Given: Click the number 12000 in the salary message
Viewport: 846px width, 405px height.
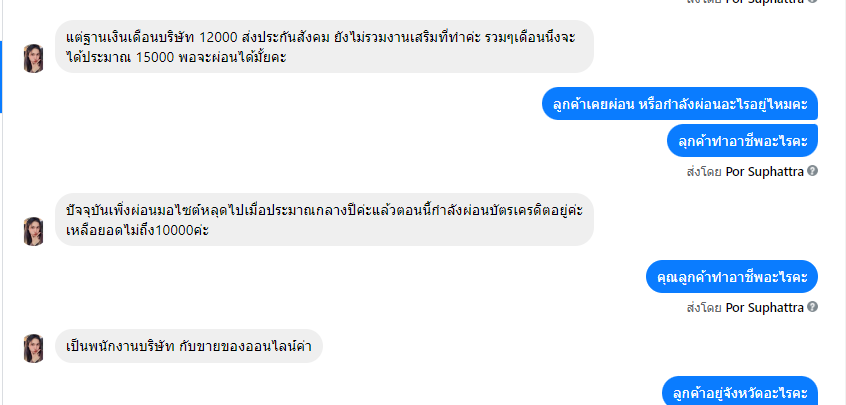Looking at the screenshot, I should pos(219,38).
